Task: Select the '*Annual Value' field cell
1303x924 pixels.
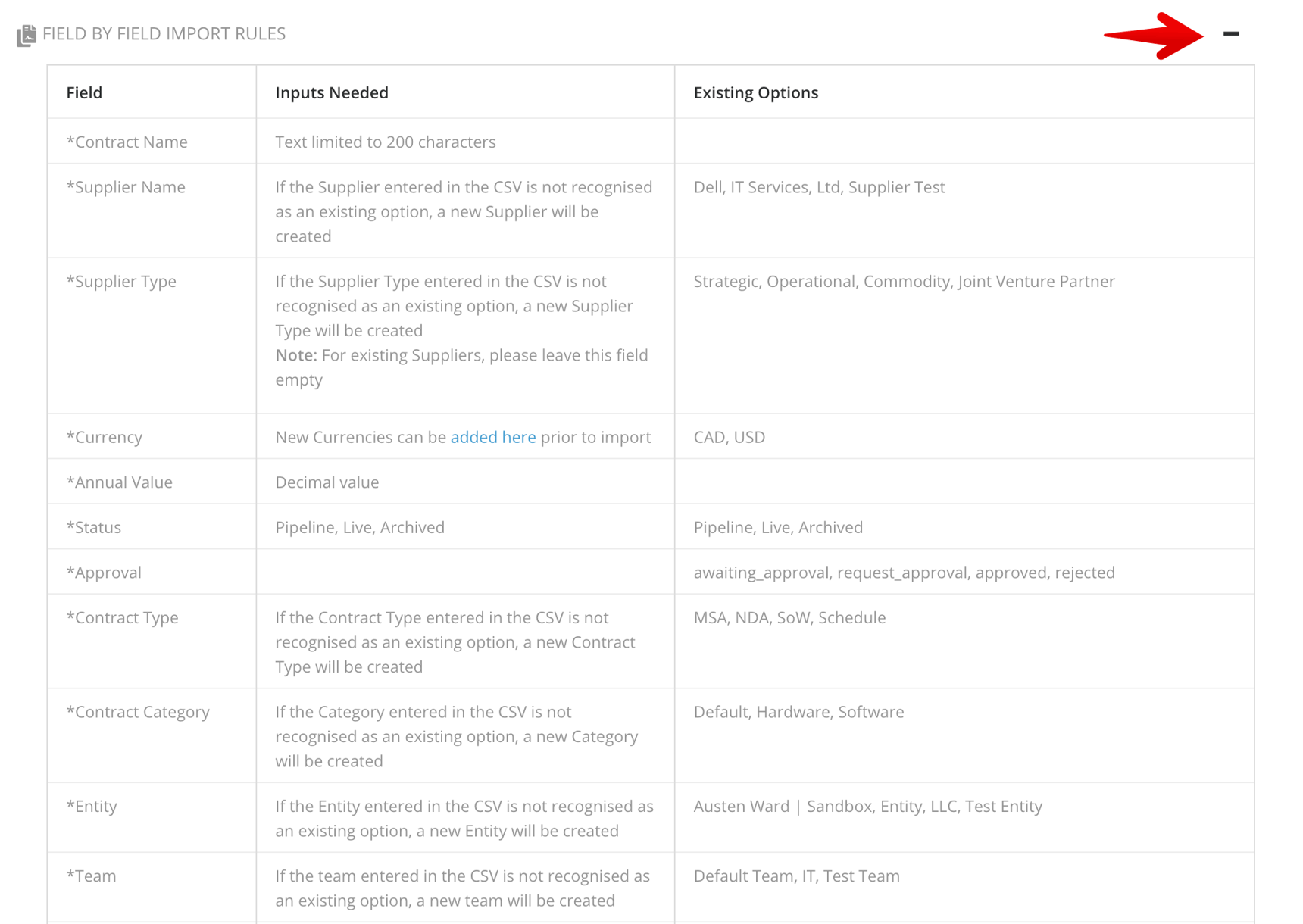Action: coord(120,482)
